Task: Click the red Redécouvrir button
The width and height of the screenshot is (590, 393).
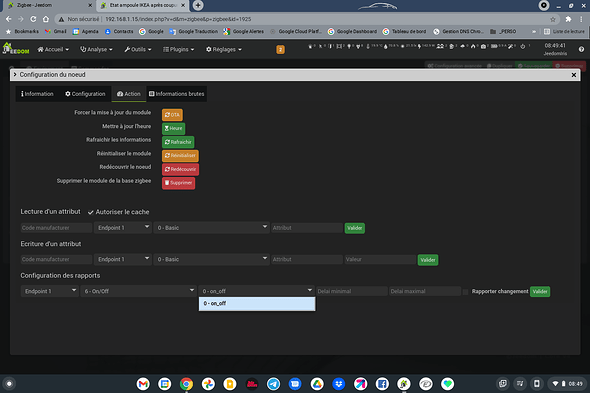Action: [180, 169]
